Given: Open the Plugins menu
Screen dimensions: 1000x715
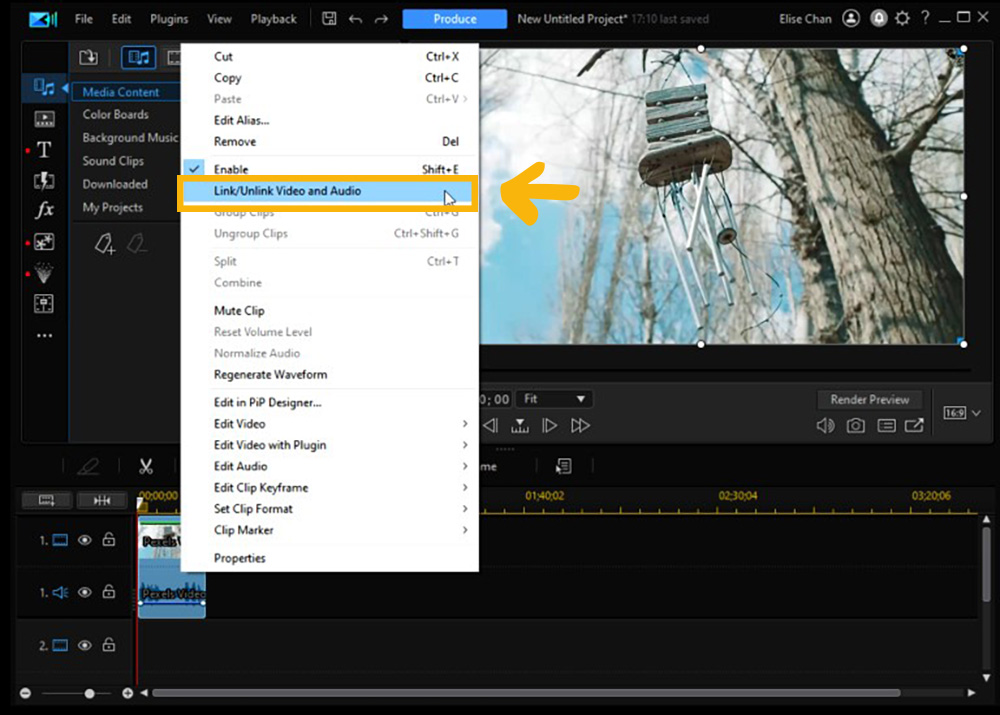Looking at the screenshot, I should coord(168,18).
